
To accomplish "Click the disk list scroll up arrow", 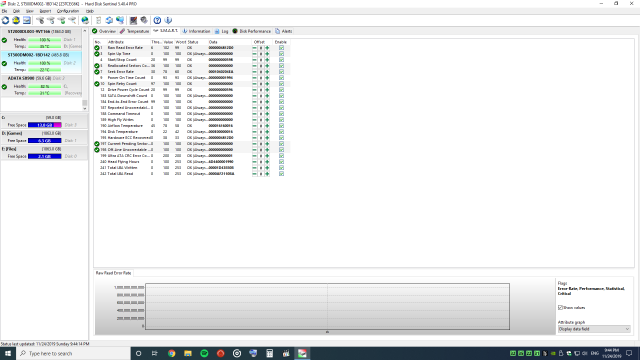I will (84, 31).
